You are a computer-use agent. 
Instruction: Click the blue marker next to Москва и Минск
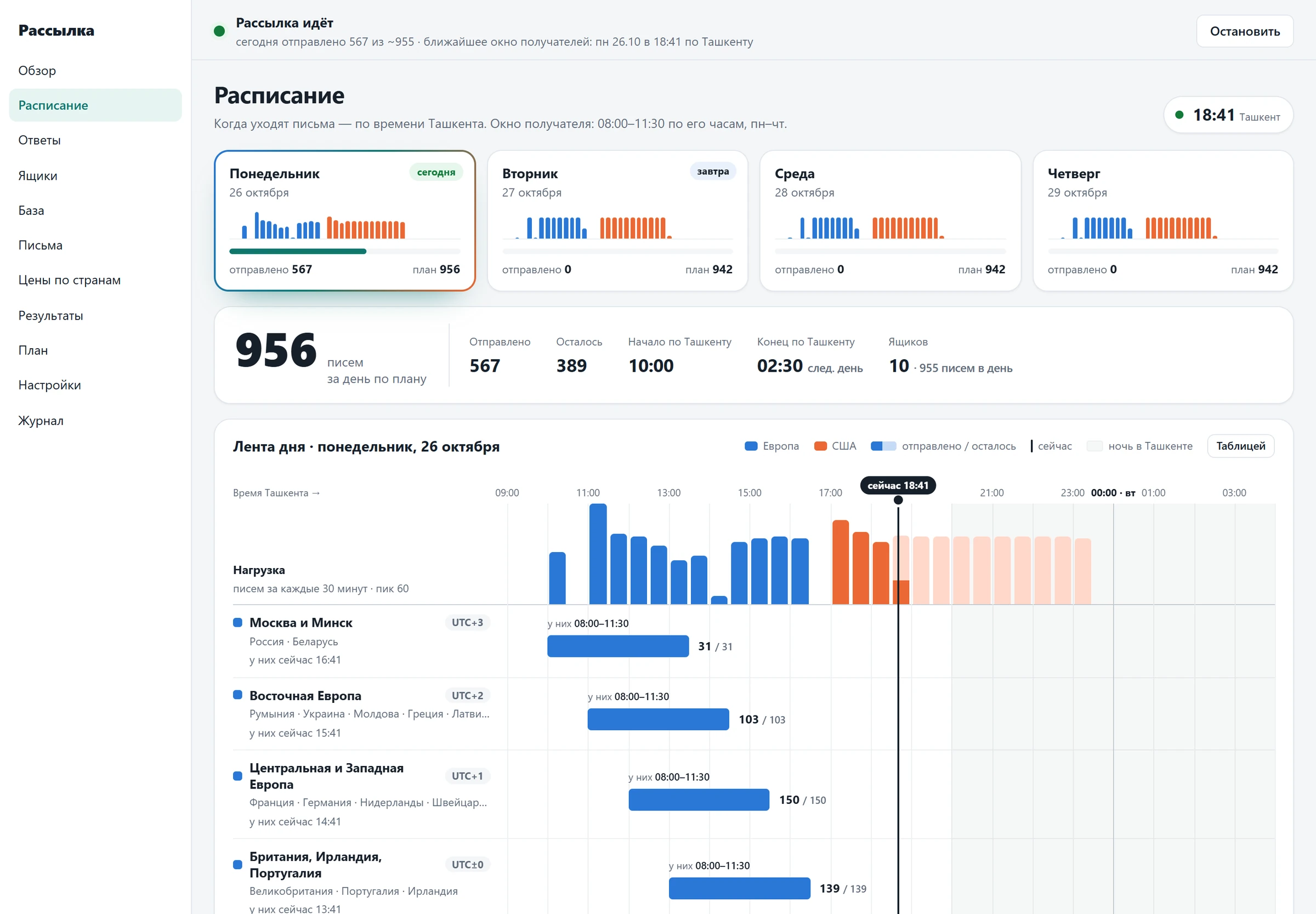tap(237, 623)
